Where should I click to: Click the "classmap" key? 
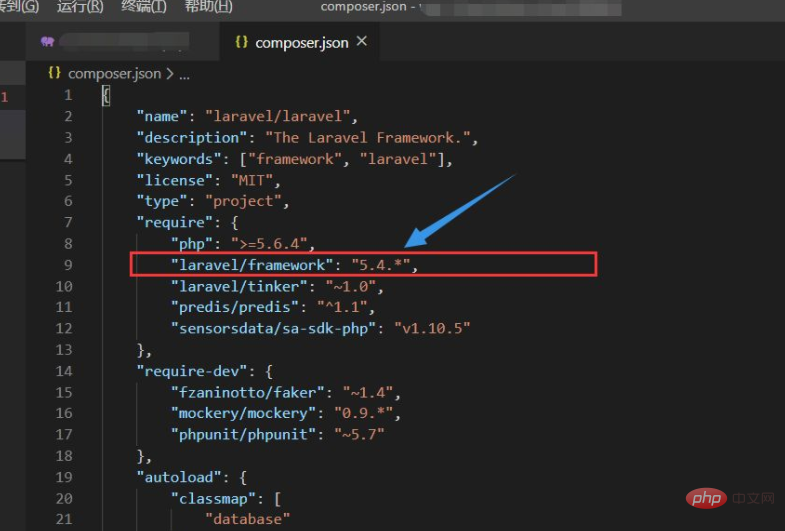click(213, 498)
